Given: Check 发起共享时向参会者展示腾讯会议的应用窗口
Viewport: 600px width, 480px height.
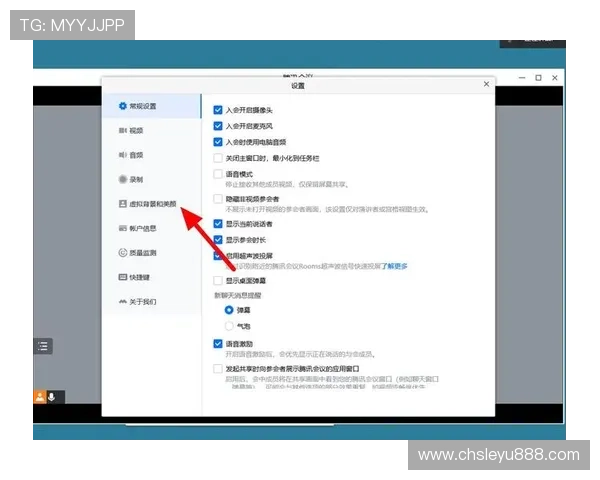Looking at the screenshot, I should (218, 369).
